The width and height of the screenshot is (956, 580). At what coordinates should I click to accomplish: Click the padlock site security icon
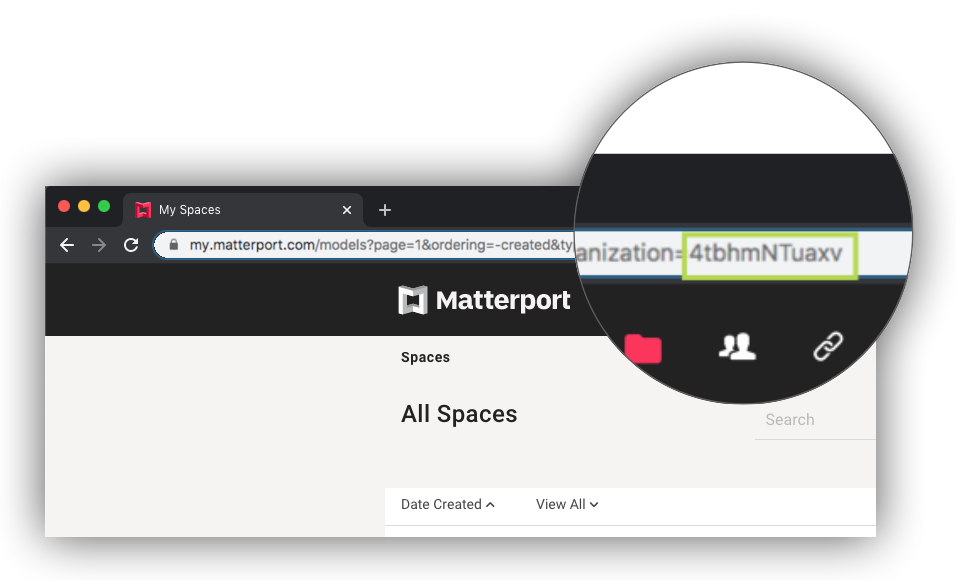[174, 245]
